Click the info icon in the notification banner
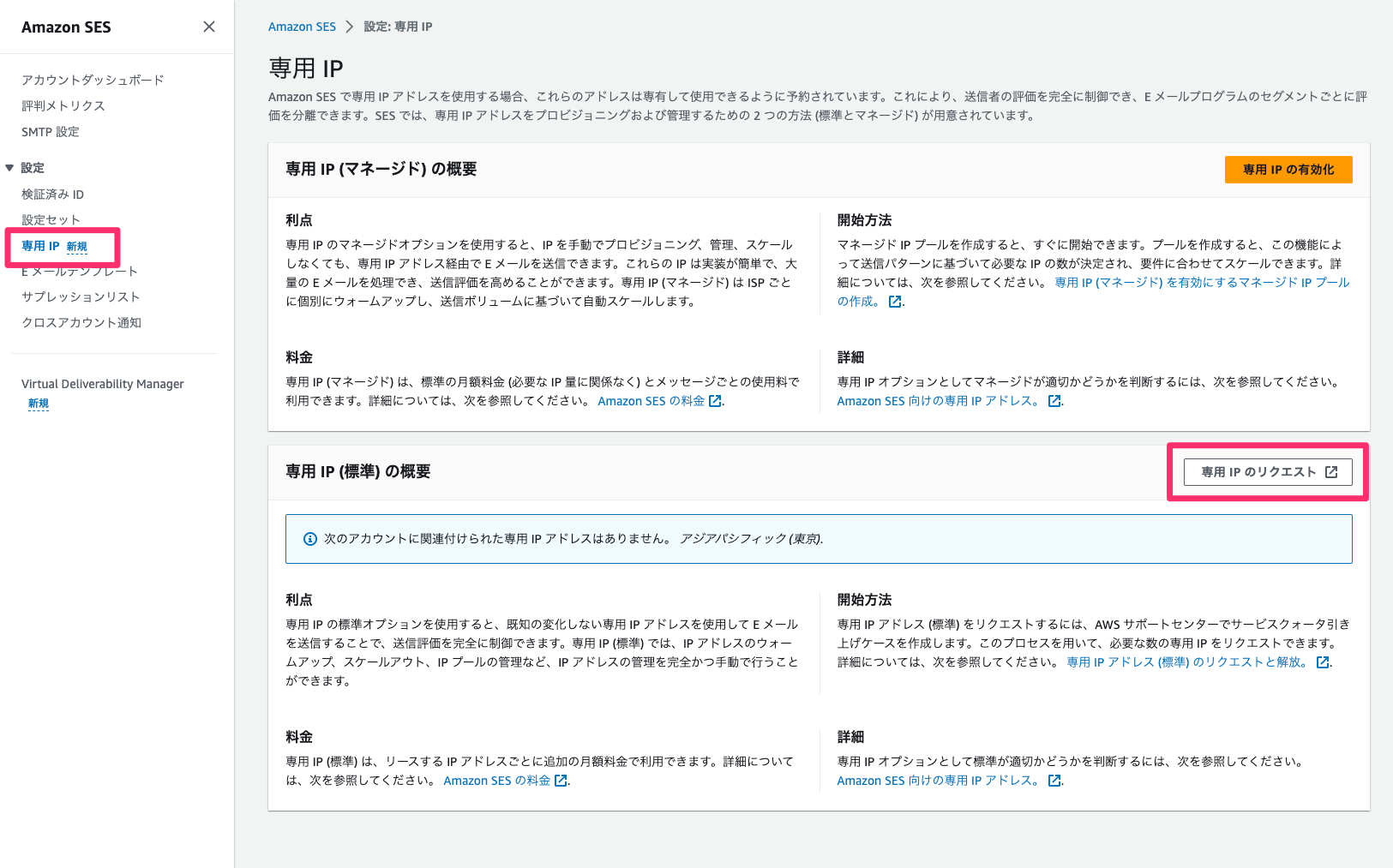This screenshot has width=1393, height=868. [x=310, y=539]
